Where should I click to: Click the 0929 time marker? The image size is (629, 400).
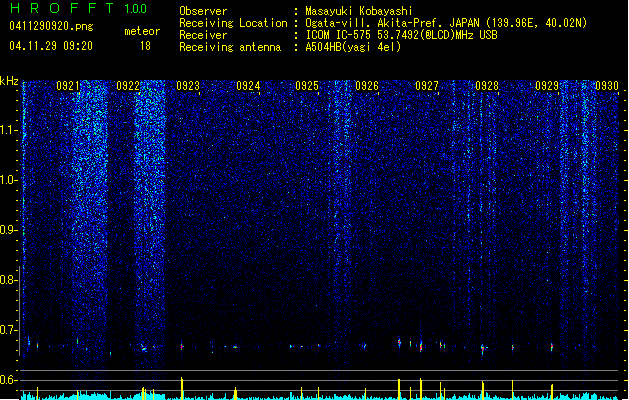547,86
